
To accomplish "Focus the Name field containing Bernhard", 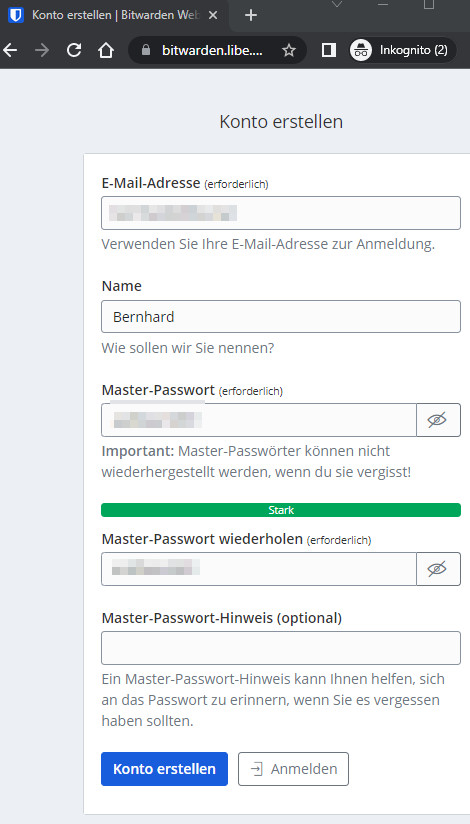I will pyautogui.click(x=281, y=316).
